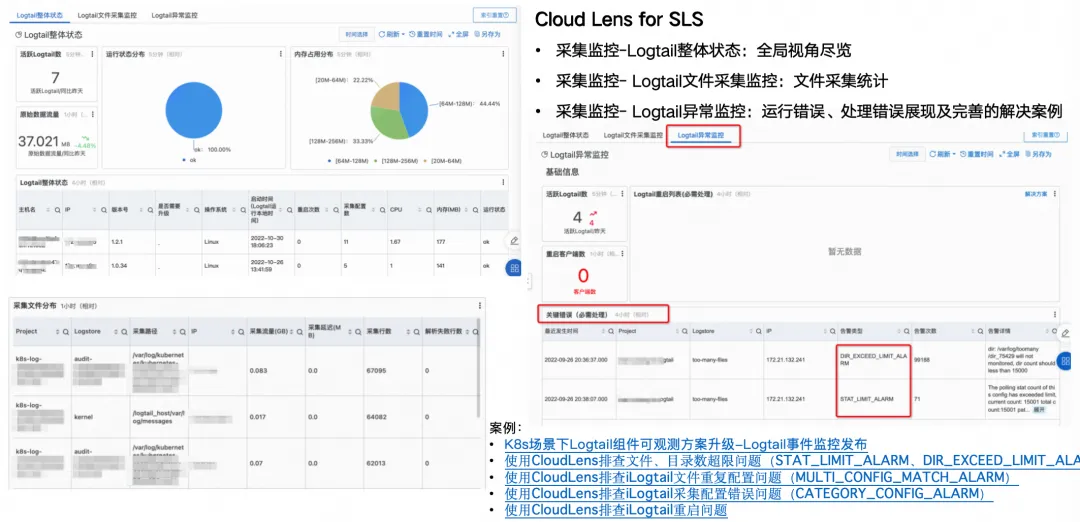Image resolution: width=1080 pixels, height=522 pixels.
Task: Open more-options menu of 运行状态分布 chart
Action: pyautogui.click(x=280, y=54)
